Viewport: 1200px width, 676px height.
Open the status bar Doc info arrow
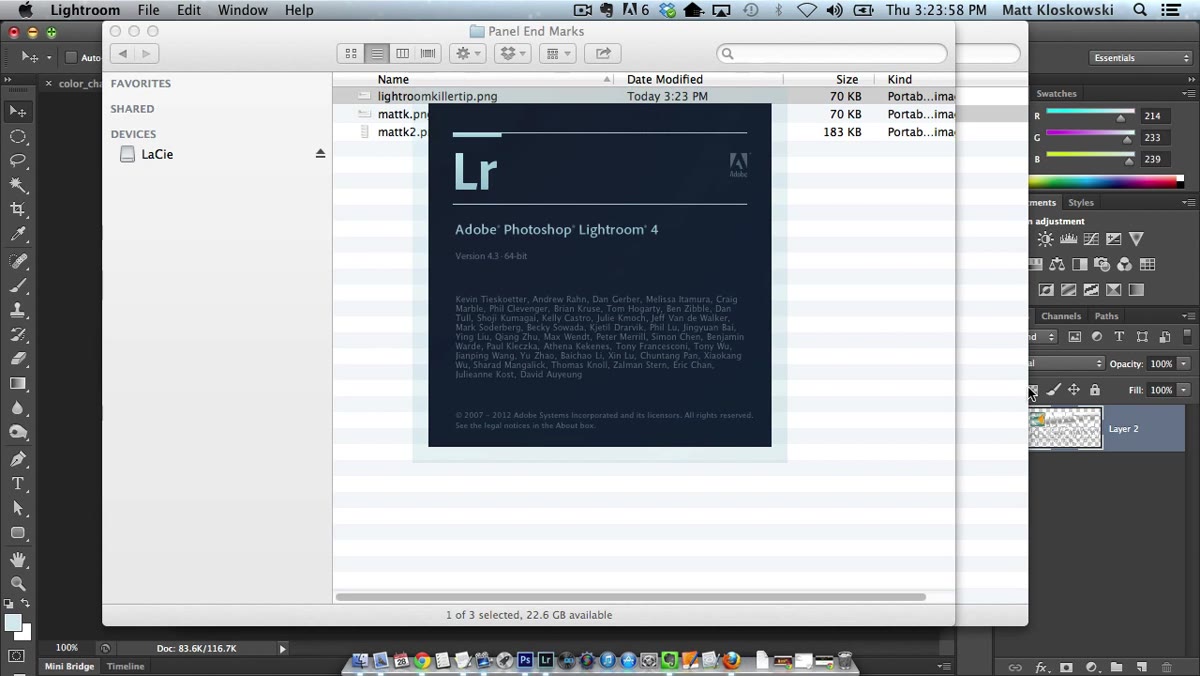[x=282, y=649]
